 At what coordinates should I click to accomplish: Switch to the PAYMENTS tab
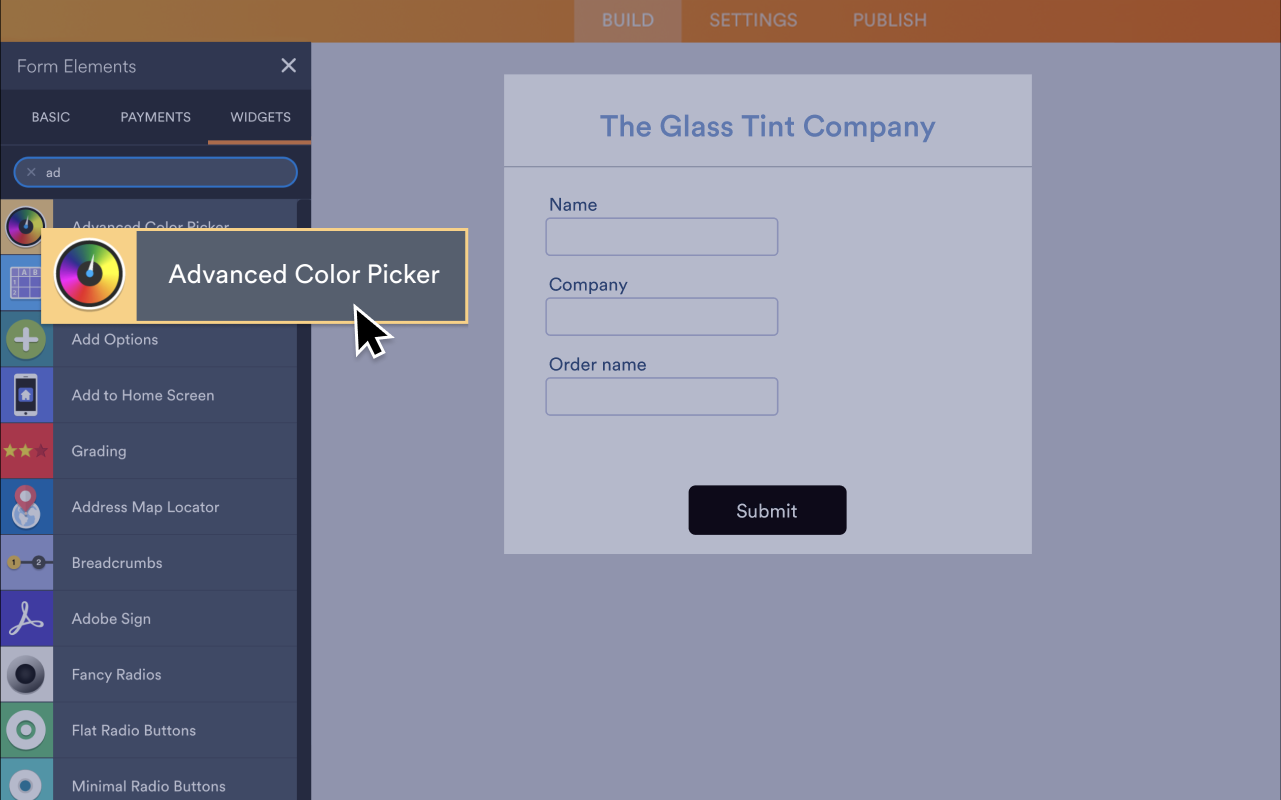155,117
